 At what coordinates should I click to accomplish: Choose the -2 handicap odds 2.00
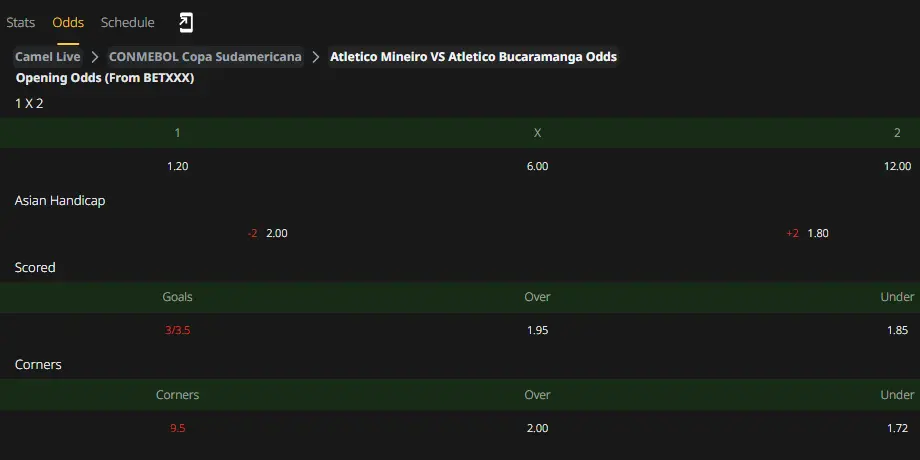[x=277, y=233]
